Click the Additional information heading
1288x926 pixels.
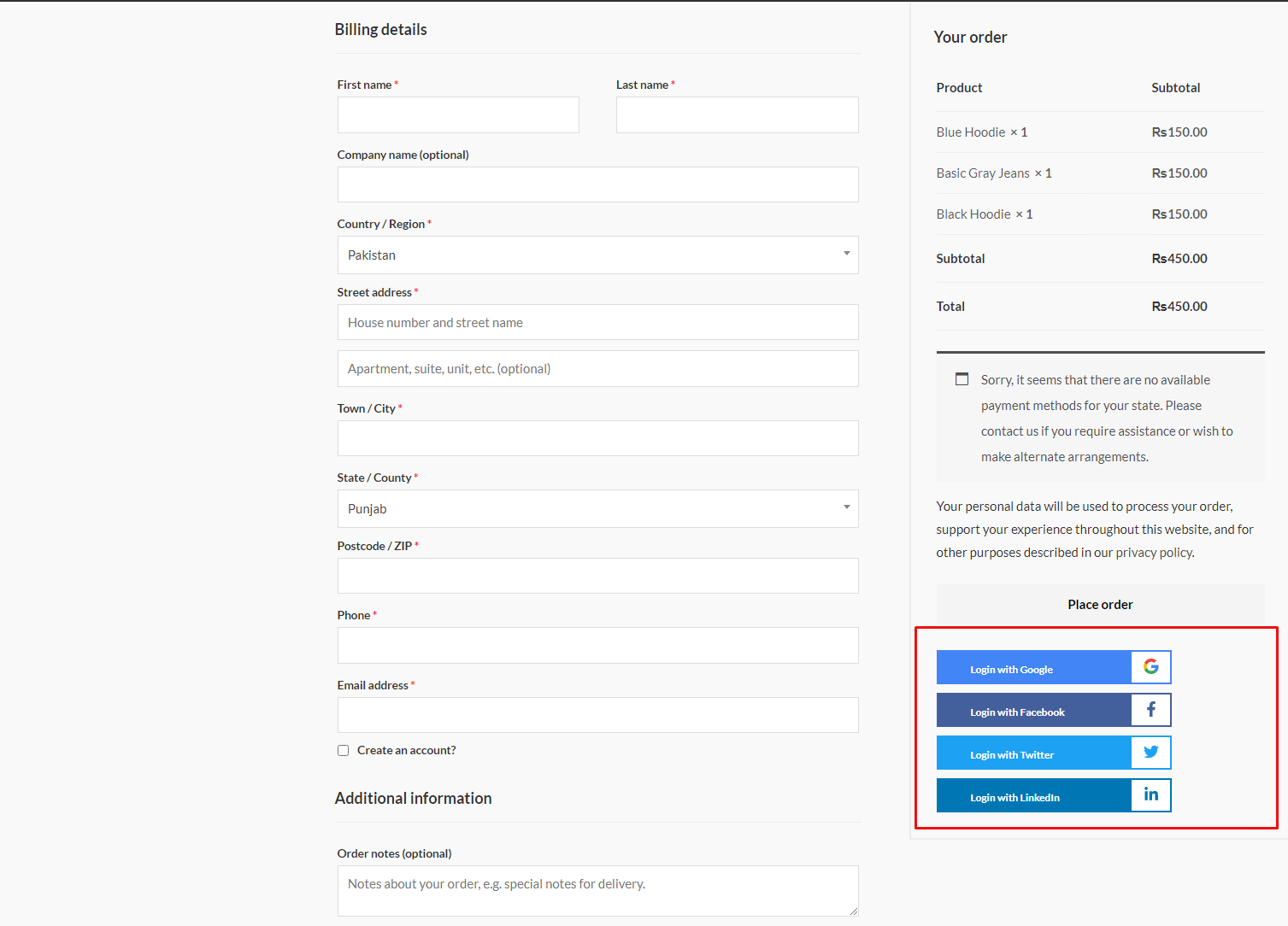[413, 798]
